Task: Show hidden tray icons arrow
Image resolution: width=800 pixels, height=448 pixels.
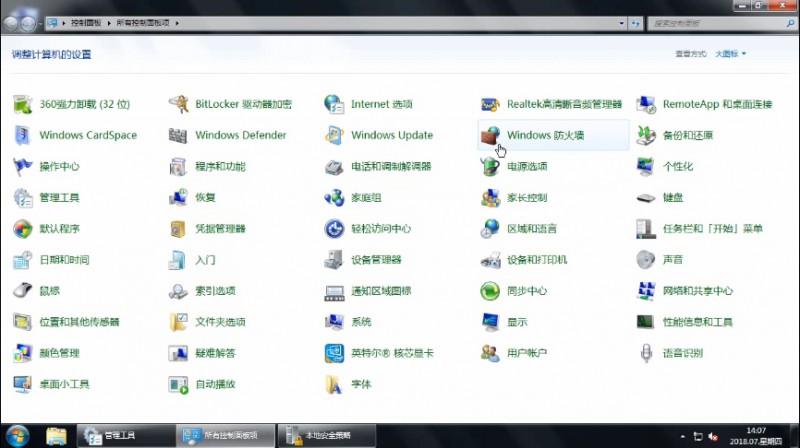Action: (683, 436)
